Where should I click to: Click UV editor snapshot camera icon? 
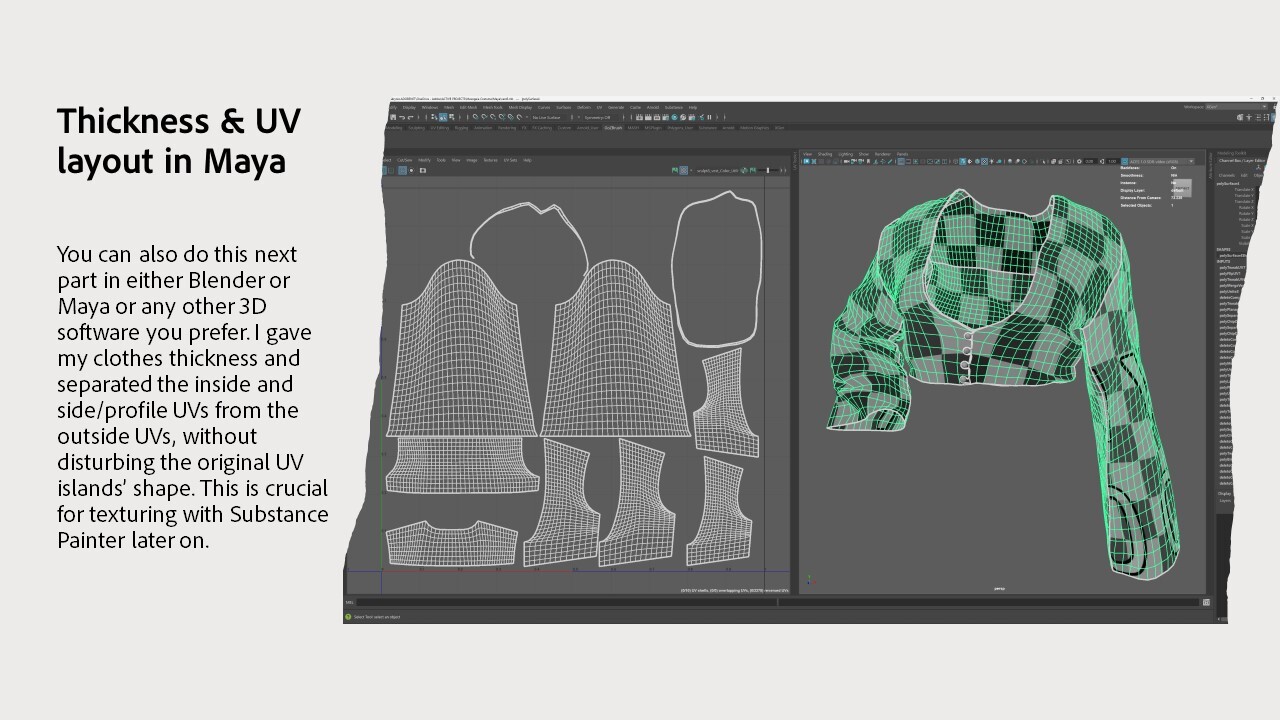click(423, 170)
